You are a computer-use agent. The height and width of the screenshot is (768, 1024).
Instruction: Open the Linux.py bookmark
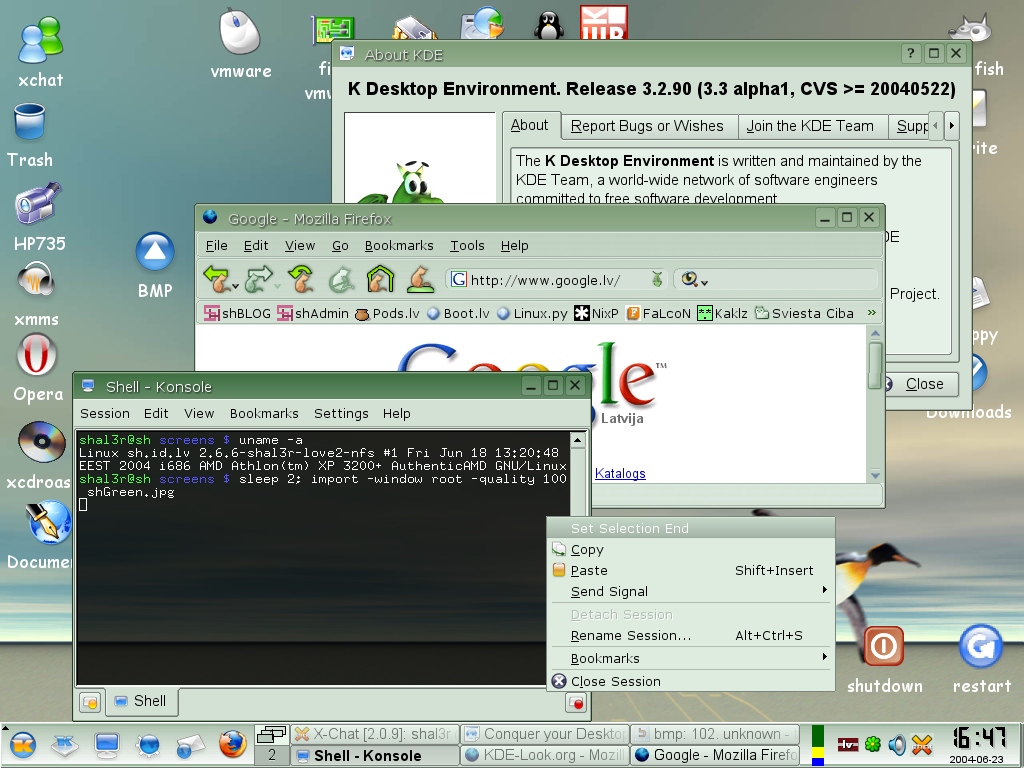coord(532,313)
